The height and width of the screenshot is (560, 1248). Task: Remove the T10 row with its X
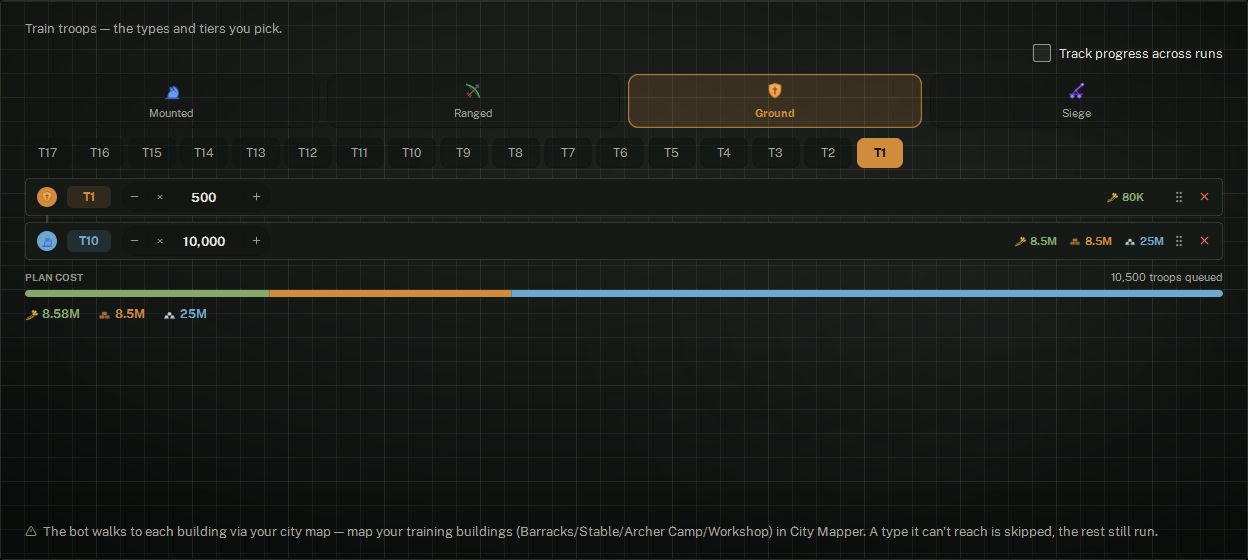click(x=1204, y=241)
